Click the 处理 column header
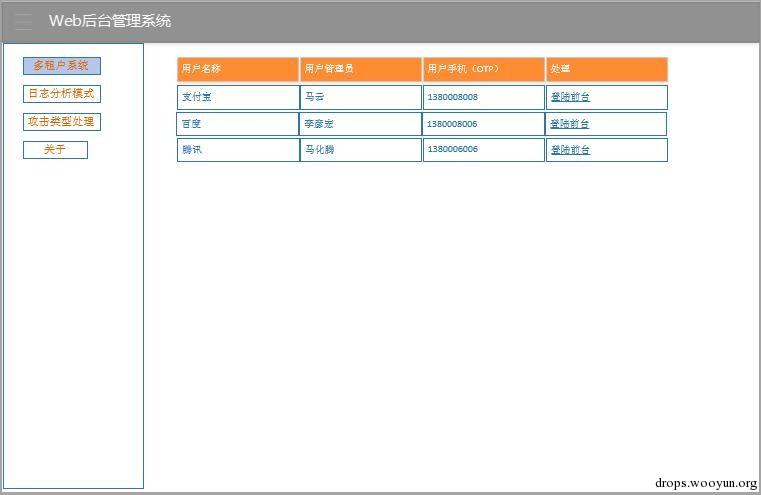The height and width of the screenshot is (495, 761). (x=607, y=69)
